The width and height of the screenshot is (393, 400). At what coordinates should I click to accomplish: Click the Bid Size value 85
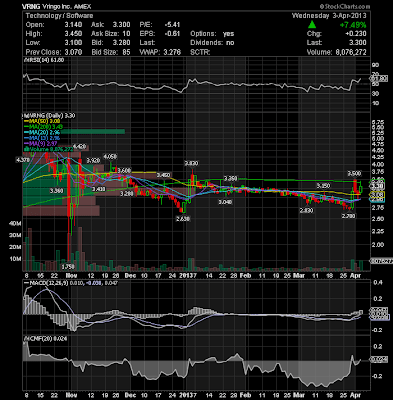tap(126, 52)
